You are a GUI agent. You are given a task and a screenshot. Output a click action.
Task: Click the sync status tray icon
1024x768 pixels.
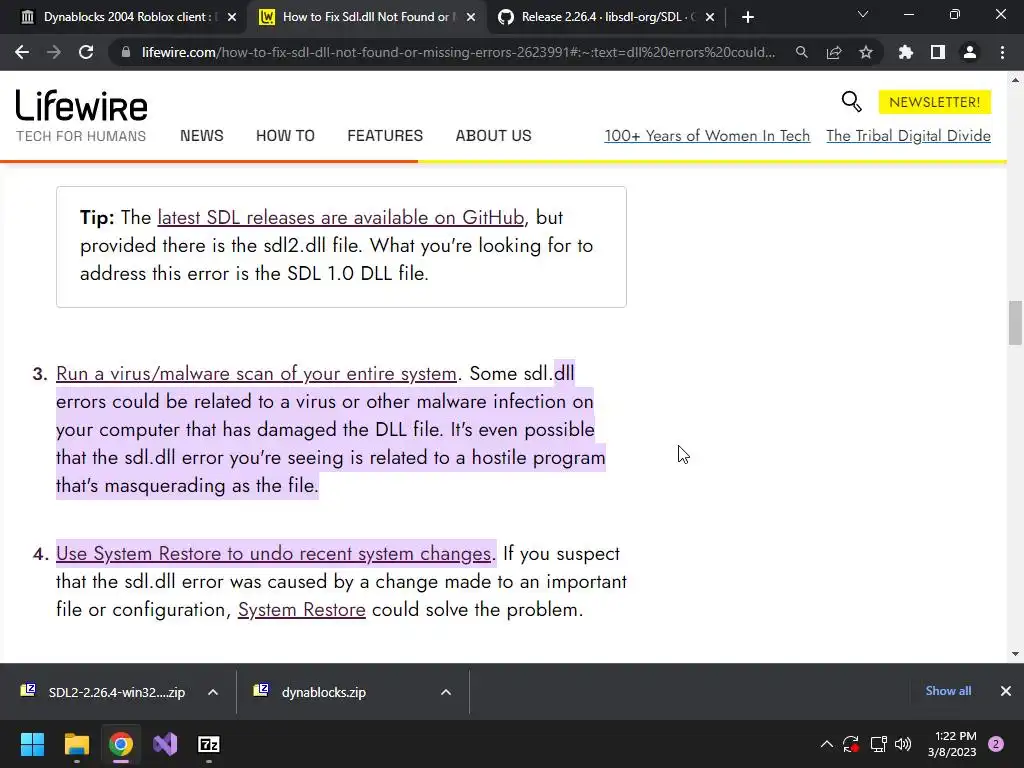coord(850,744)
